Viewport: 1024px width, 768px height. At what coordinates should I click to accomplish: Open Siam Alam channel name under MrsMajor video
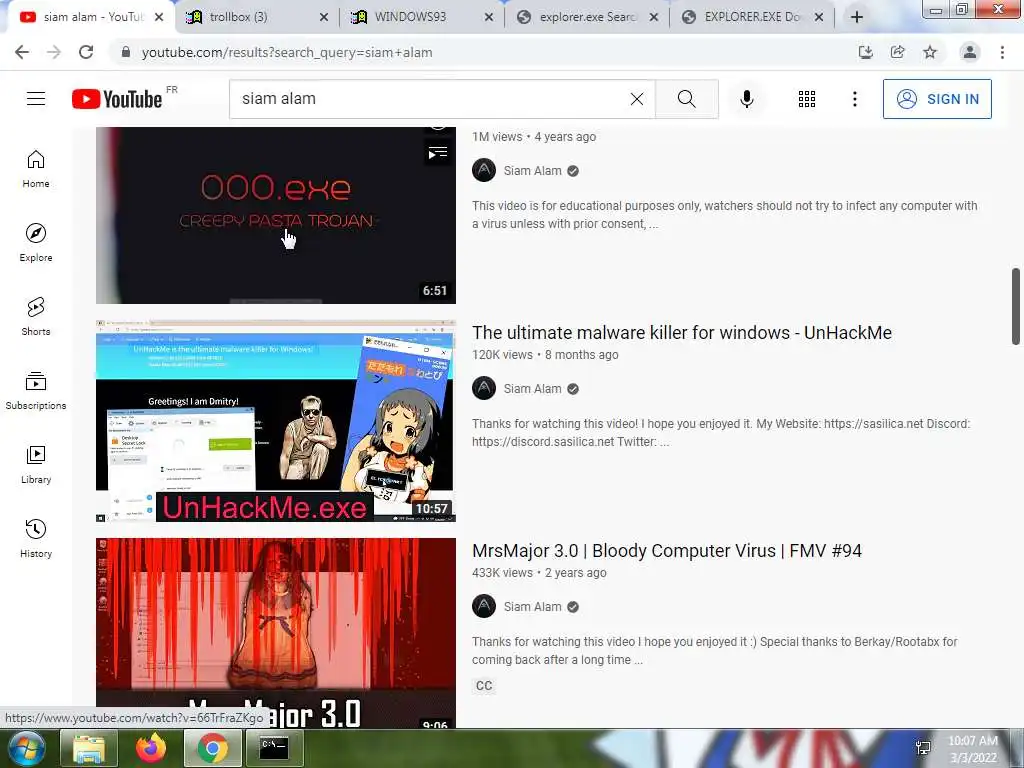[x=532, y=607]
